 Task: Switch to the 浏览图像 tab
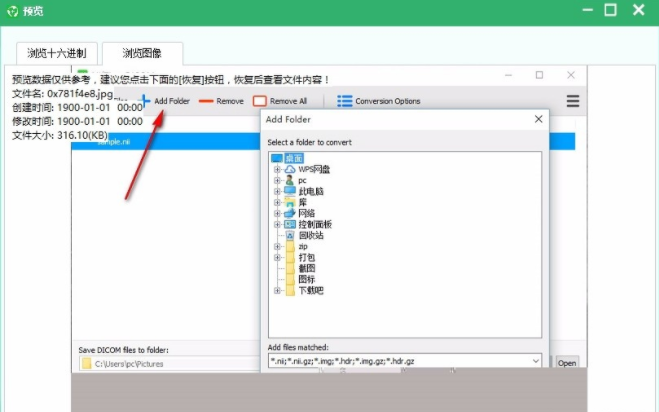[142, 53]
